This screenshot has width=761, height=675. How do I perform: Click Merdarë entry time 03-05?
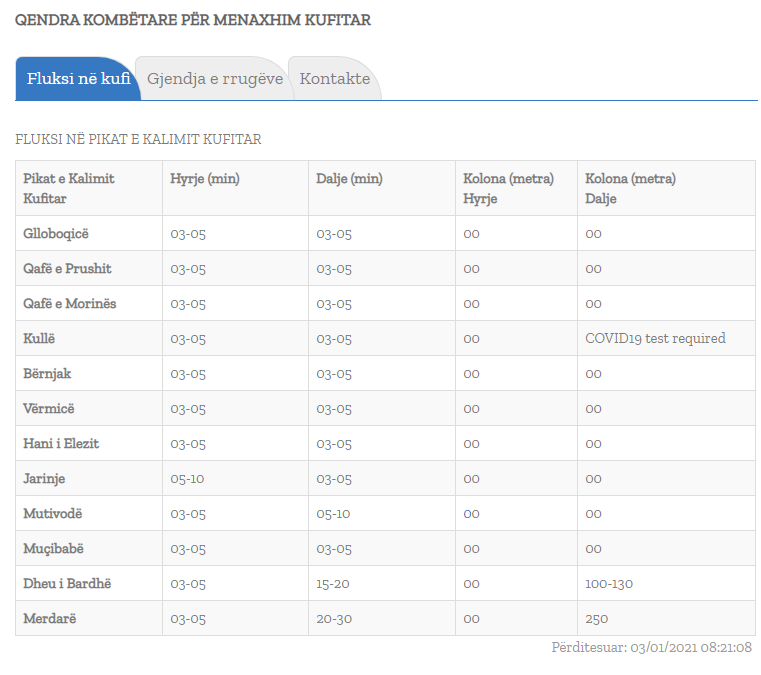tap(188, 619)
